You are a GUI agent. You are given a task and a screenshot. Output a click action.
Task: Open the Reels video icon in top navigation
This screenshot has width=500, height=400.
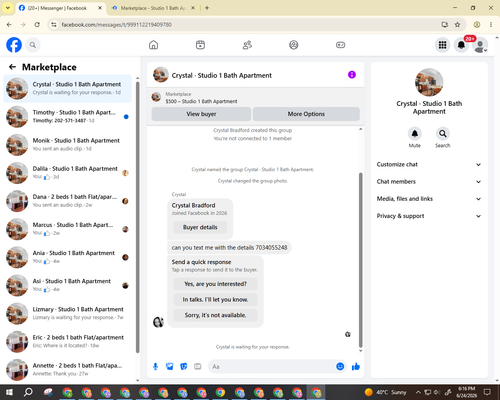[200, 45]
